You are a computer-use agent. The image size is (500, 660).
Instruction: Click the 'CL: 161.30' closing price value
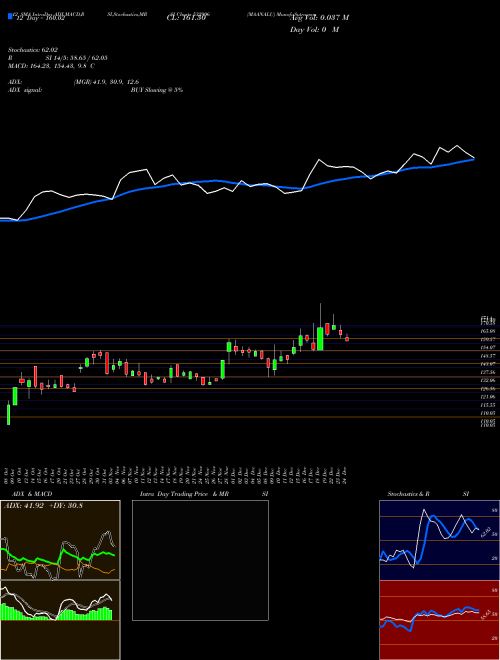pos(186,18)
